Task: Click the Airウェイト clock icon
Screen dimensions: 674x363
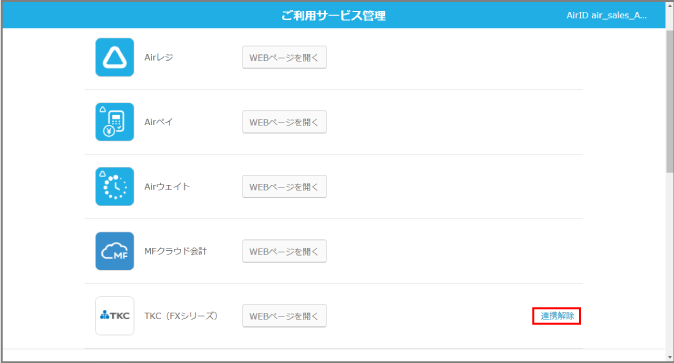Action: [x=115, y=186]
